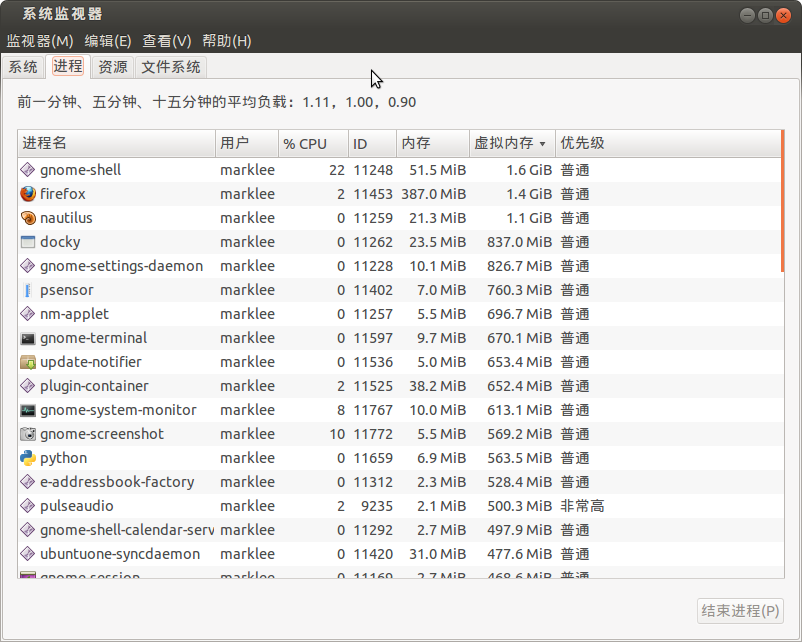The width and height of the screenshot is (802, 642).
Task: Switch to the 系统 tab
Action: [23, 67]
